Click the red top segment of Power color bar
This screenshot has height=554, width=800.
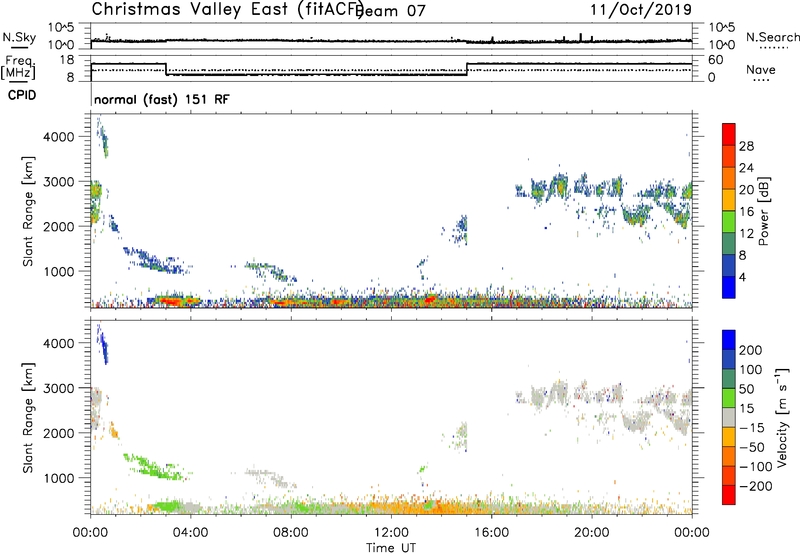(729, 134)
